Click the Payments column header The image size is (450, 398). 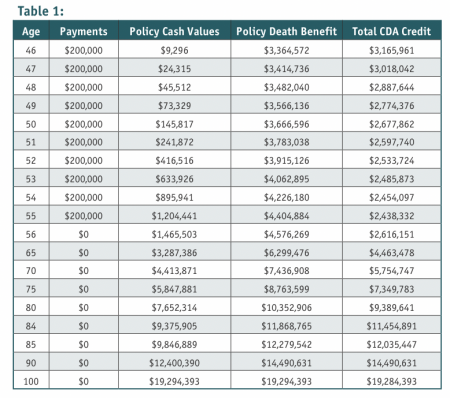(x=84, y=31)
